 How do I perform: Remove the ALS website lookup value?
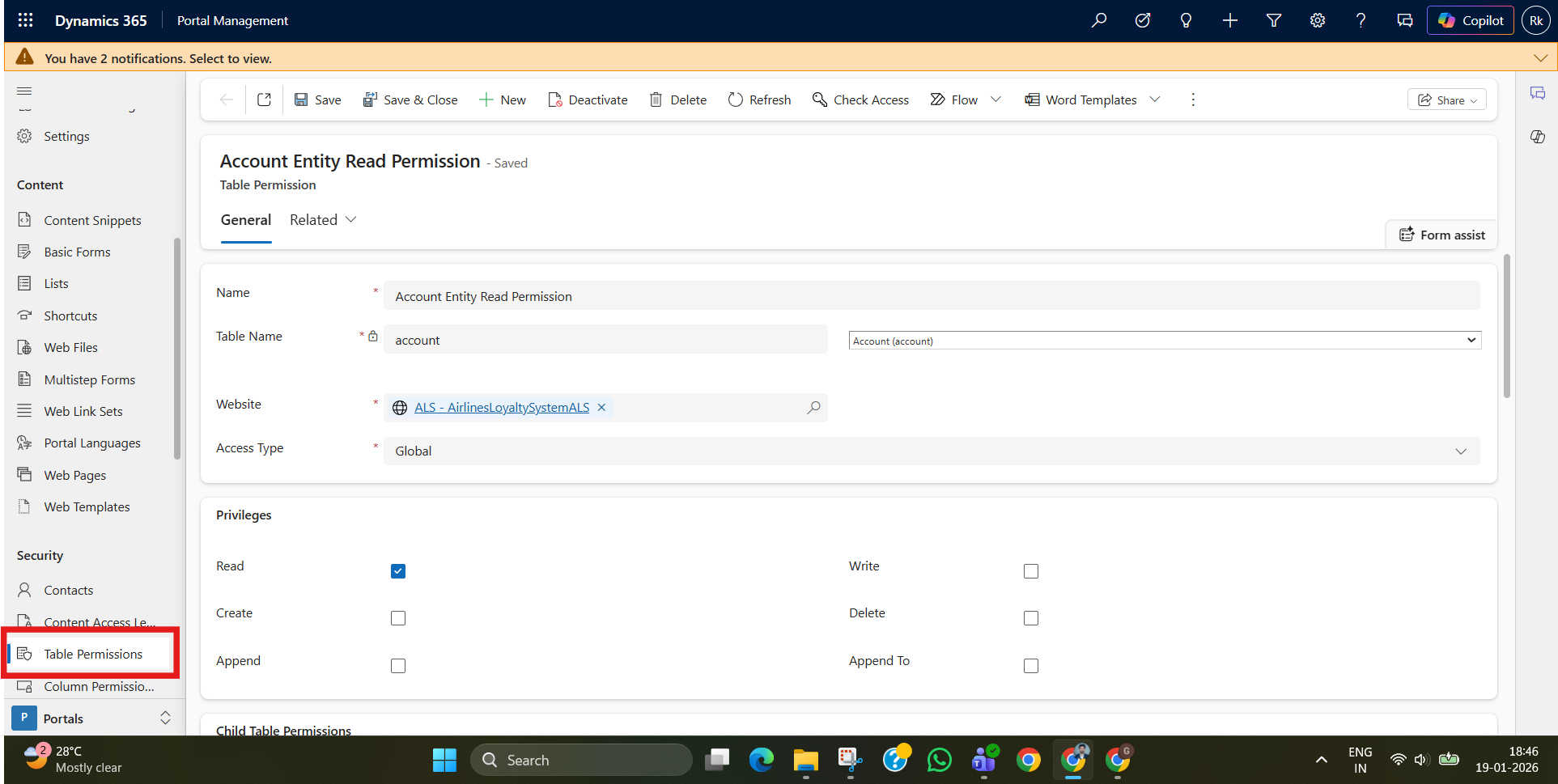[601, 408]
